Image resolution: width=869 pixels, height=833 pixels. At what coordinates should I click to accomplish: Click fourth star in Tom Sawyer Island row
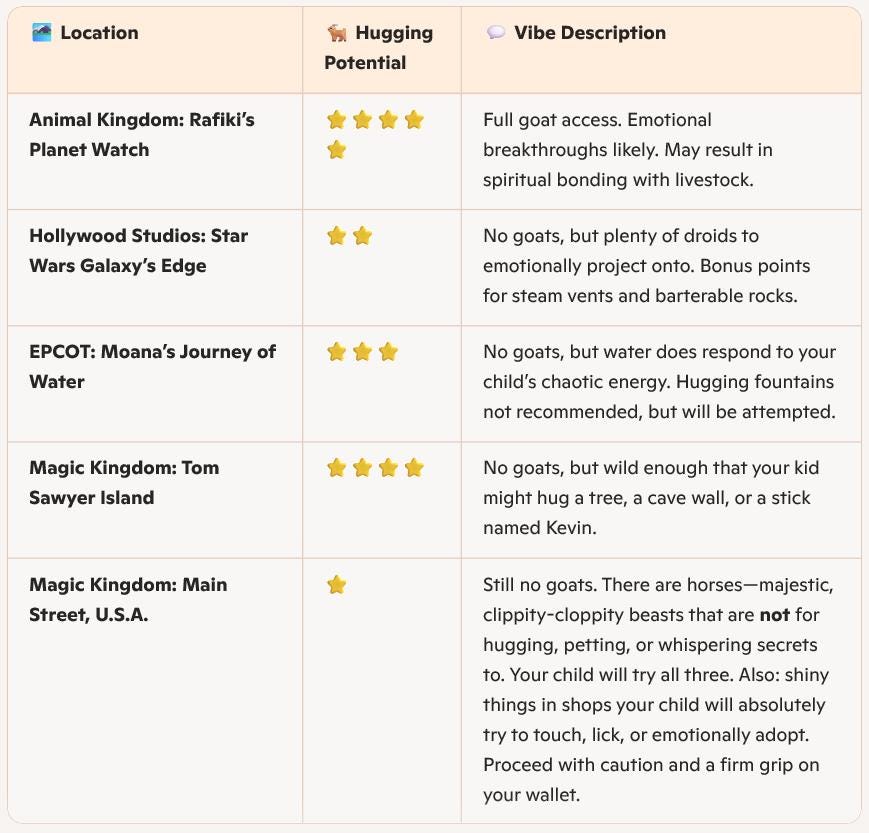click(414, 468)
